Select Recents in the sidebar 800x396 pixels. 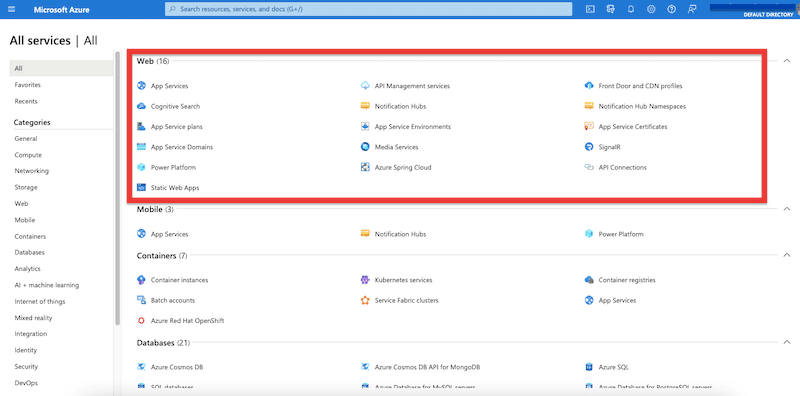[x=26, y=101]
